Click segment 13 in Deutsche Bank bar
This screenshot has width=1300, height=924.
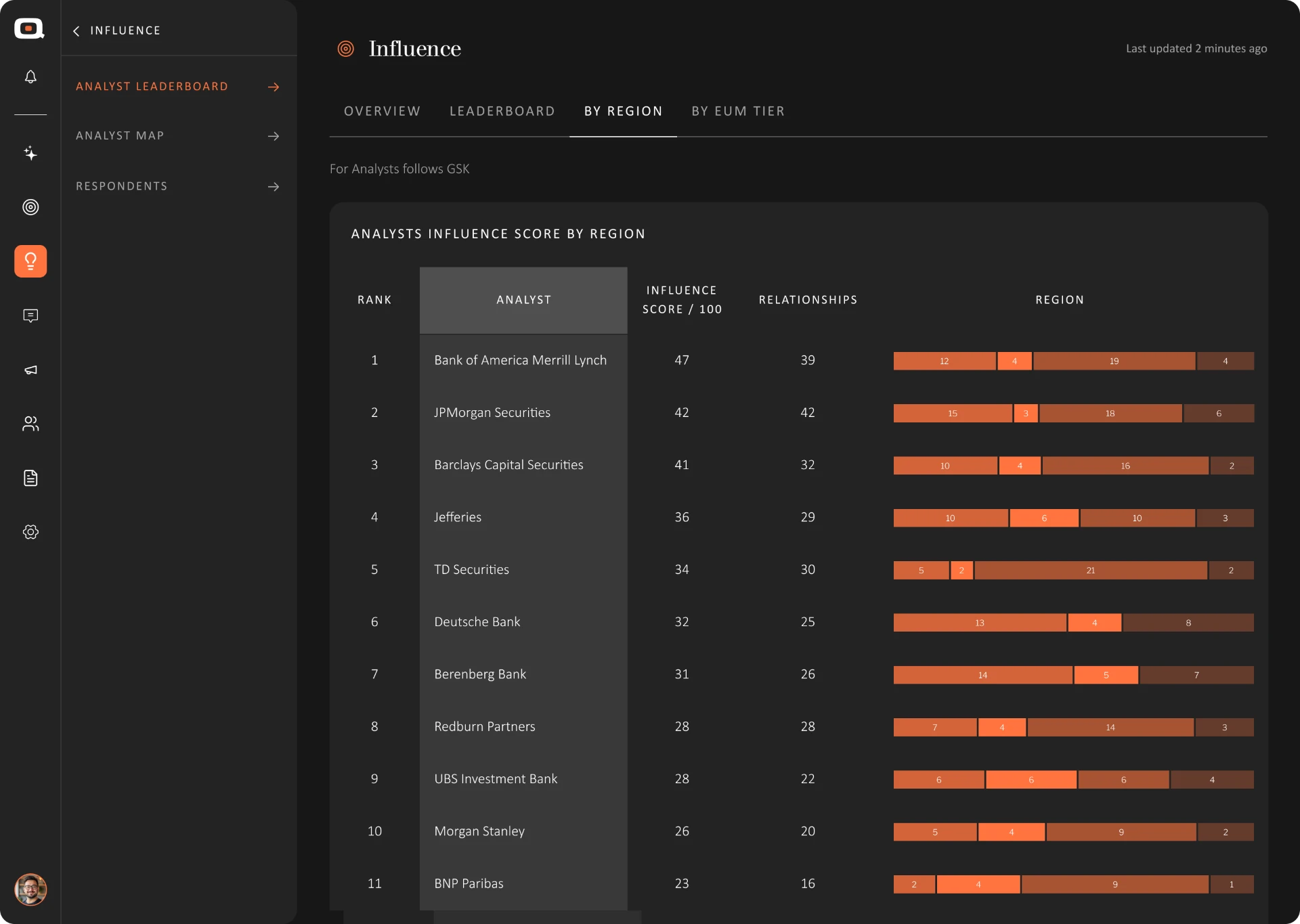pos(980,623)
